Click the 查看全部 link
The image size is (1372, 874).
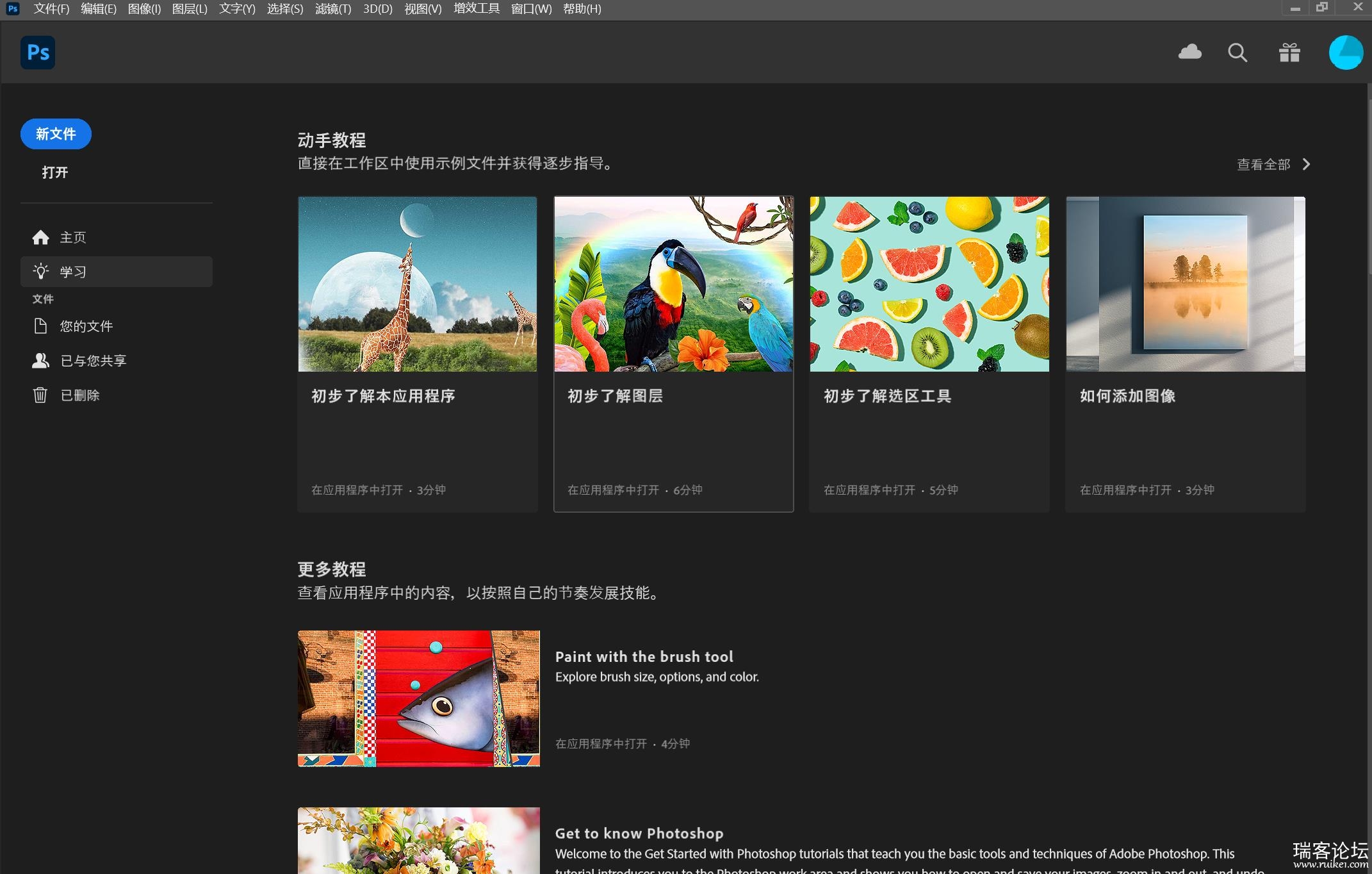tap(1263, 165)
